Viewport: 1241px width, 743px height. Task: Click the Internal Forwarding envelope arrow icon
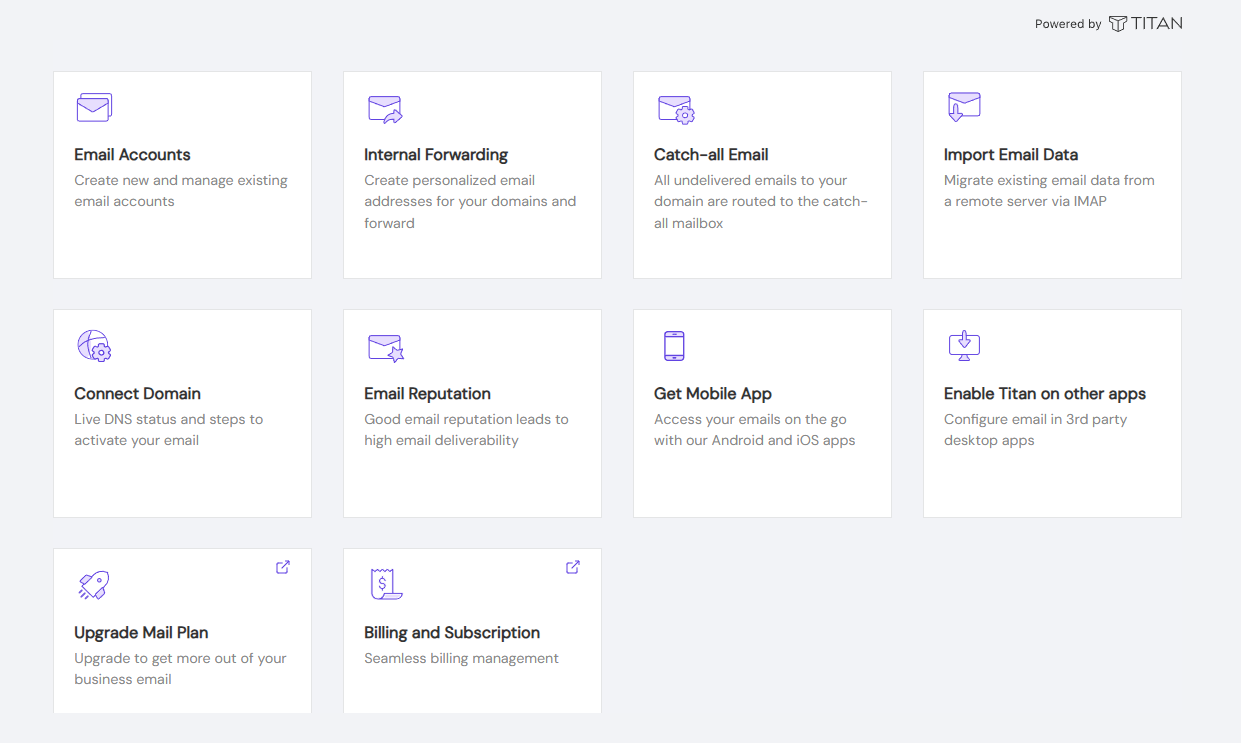(x=384, y=109)
